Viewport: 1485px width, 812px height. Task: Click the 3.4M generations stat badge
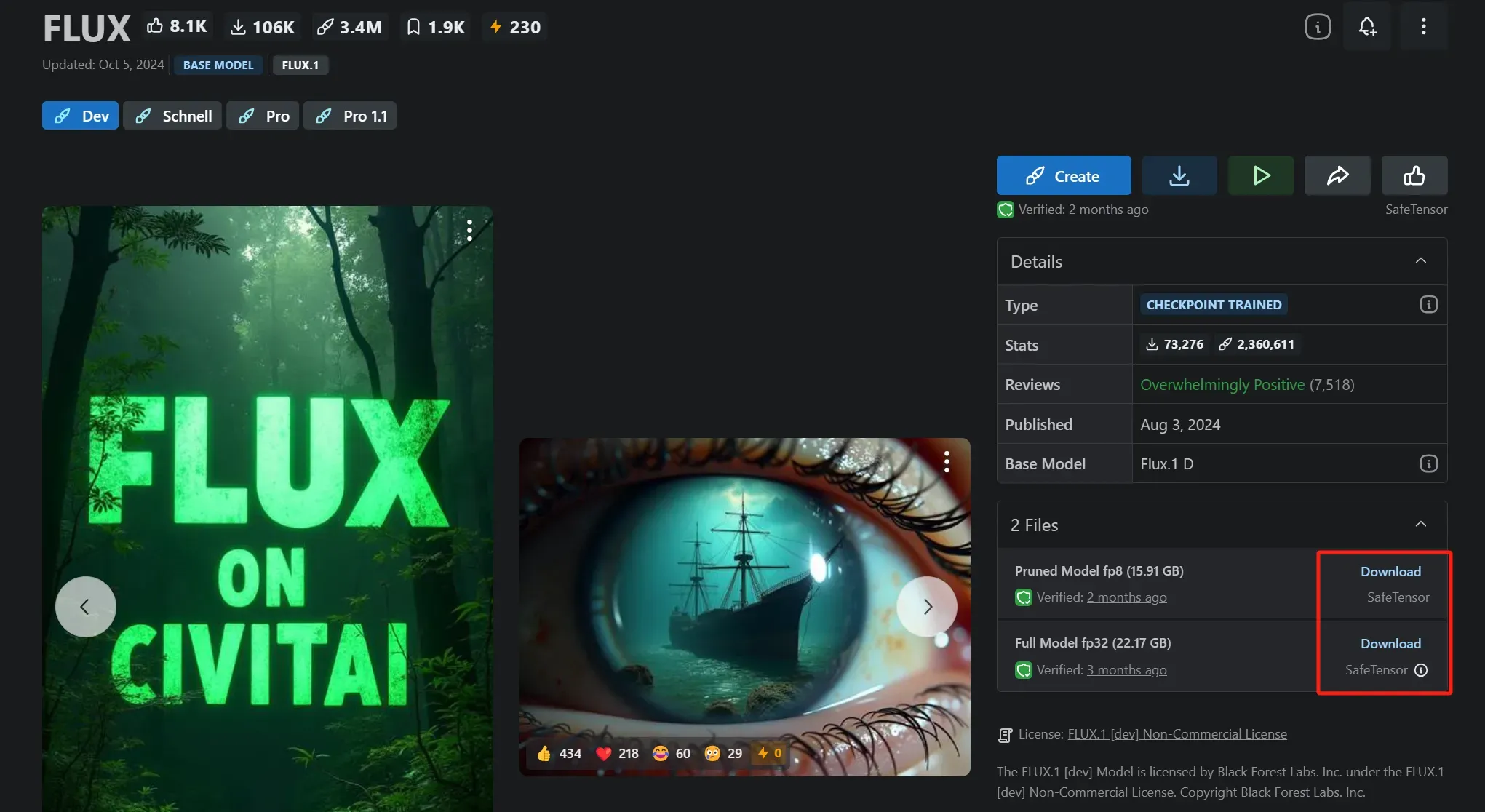coord(350,27)
